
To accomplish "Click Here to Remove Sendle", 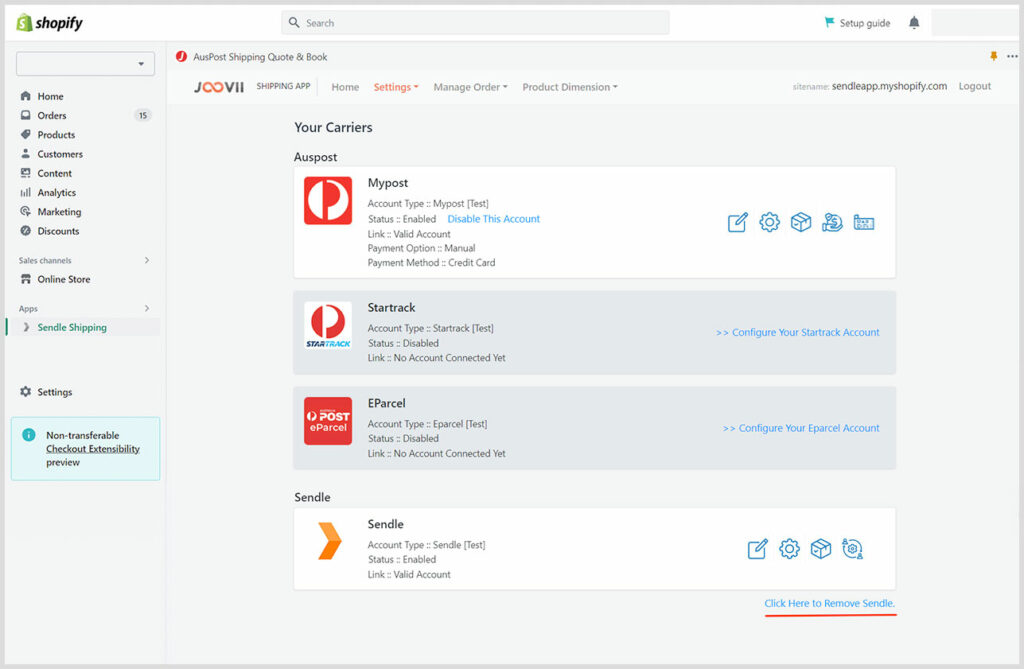I will coord(829,603).
